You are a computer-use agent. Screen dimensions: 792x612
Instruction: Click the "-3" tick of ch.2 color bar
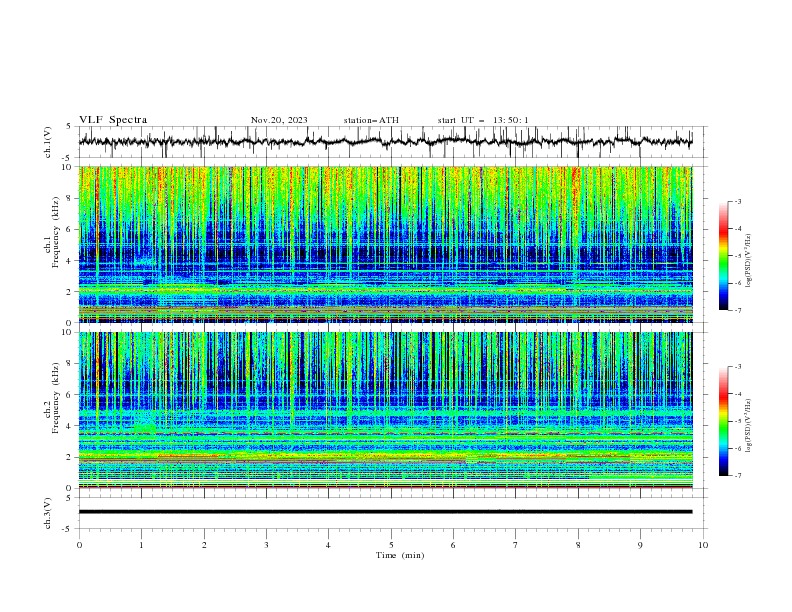pos(738,367)
